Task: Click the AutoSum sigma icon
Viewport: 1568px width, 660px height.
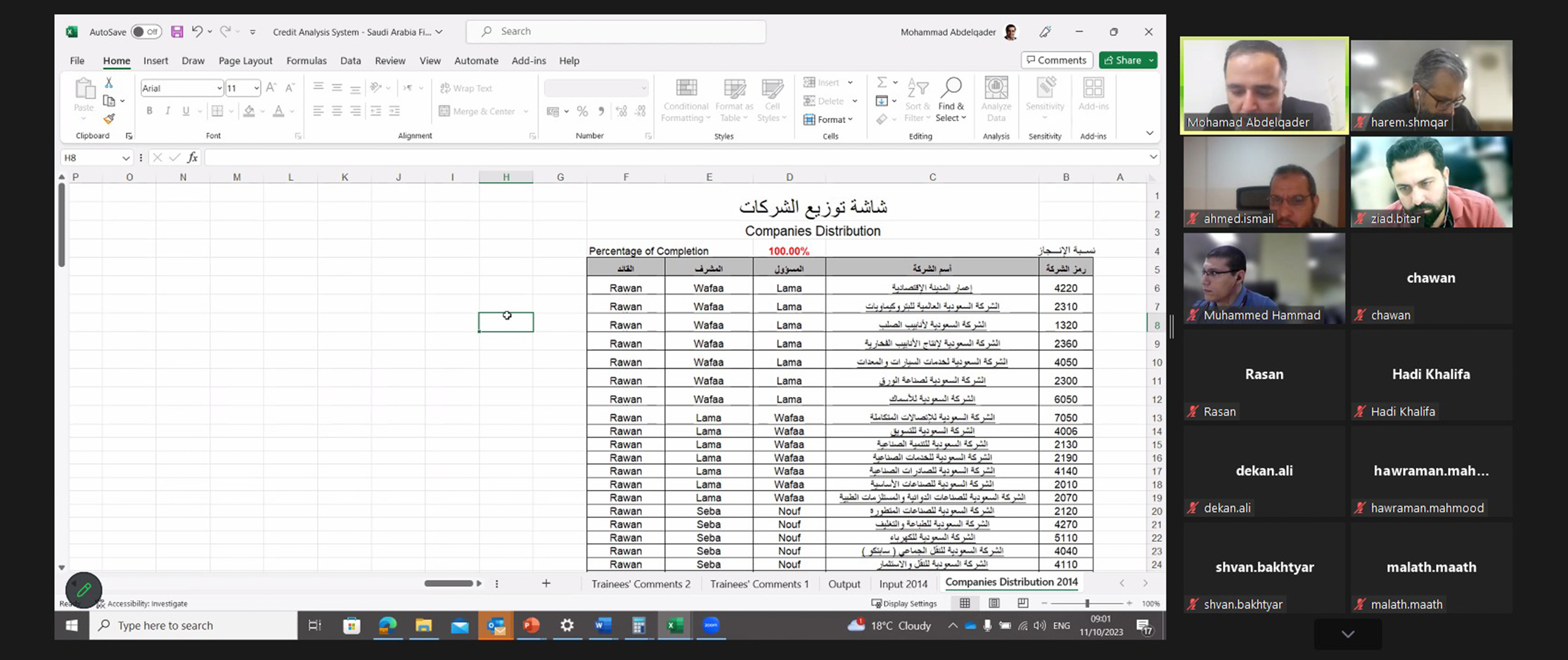Action: click(x=882, y=83)
